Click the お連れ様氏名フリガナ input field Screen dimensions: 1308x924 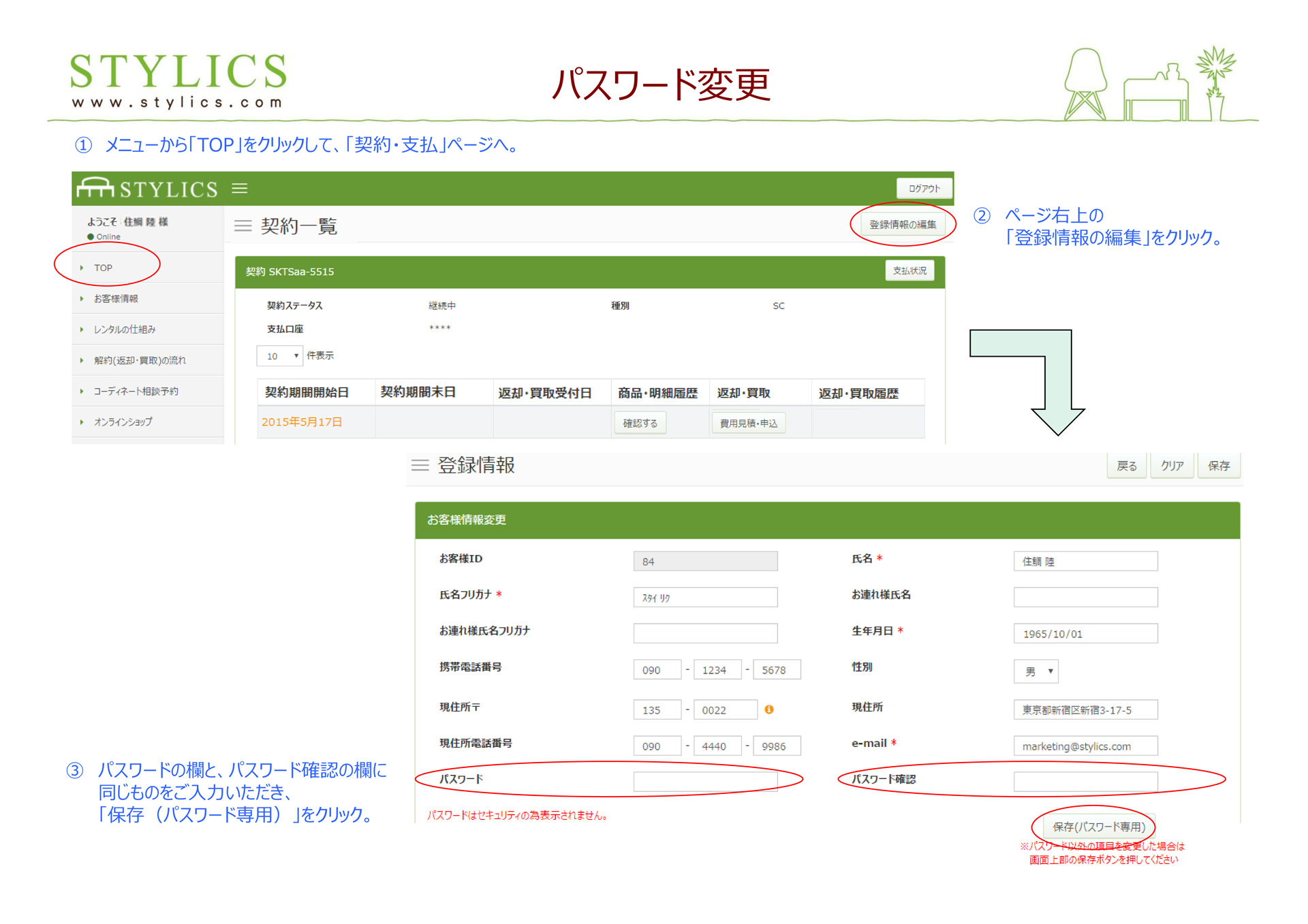click(x=705, y=633)
